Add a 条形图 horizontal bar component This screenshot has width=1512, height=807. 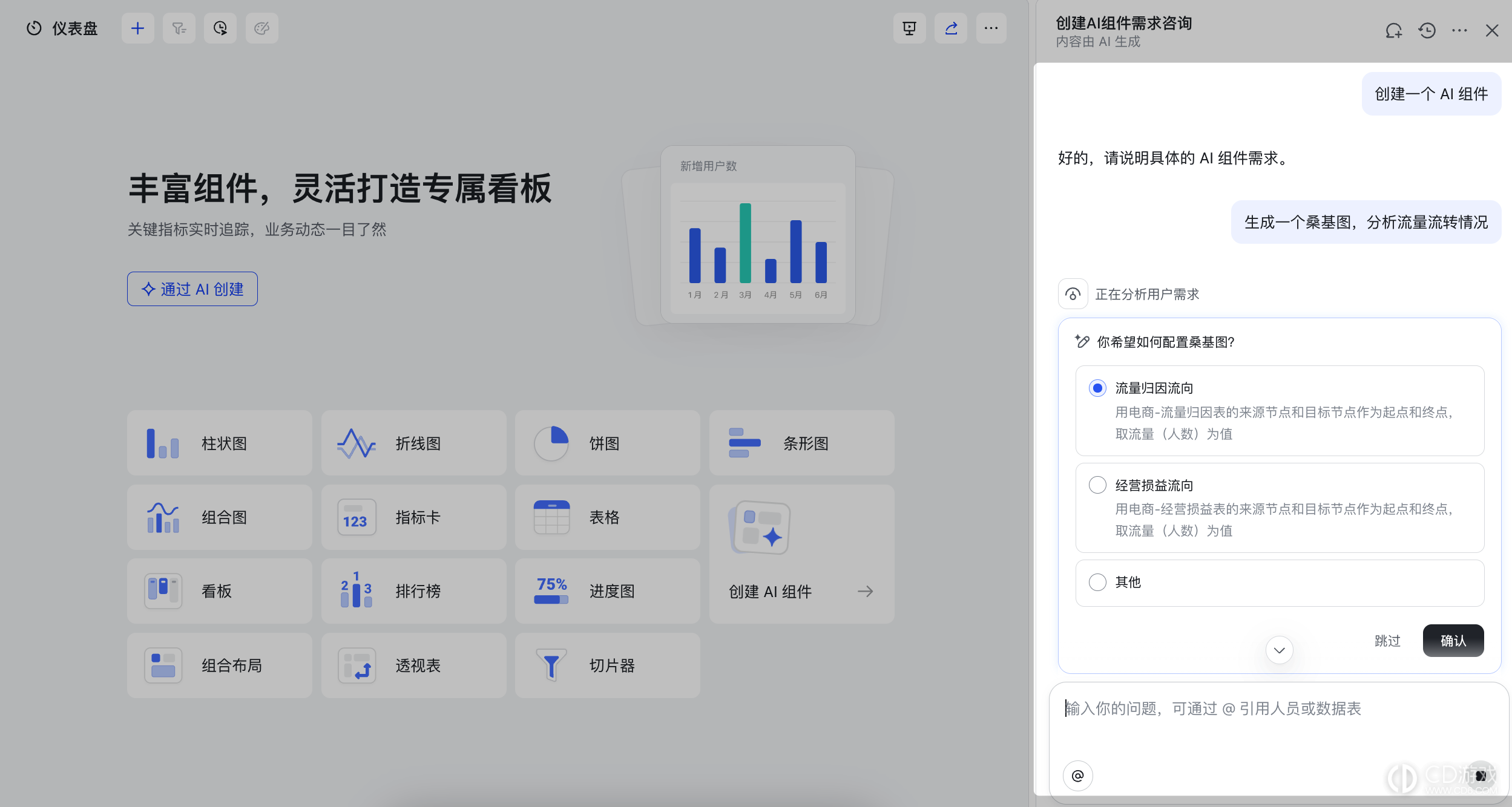(802, 443)
